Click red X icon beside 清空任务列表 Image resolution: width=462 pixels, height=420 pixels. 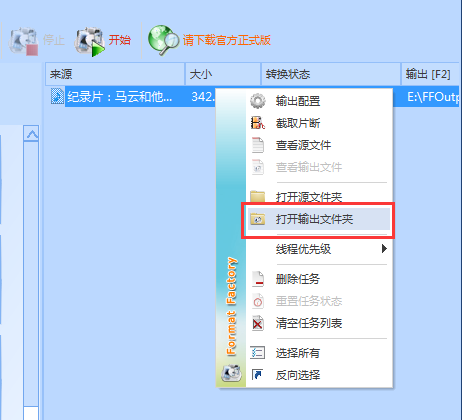[x=258, y=323]
